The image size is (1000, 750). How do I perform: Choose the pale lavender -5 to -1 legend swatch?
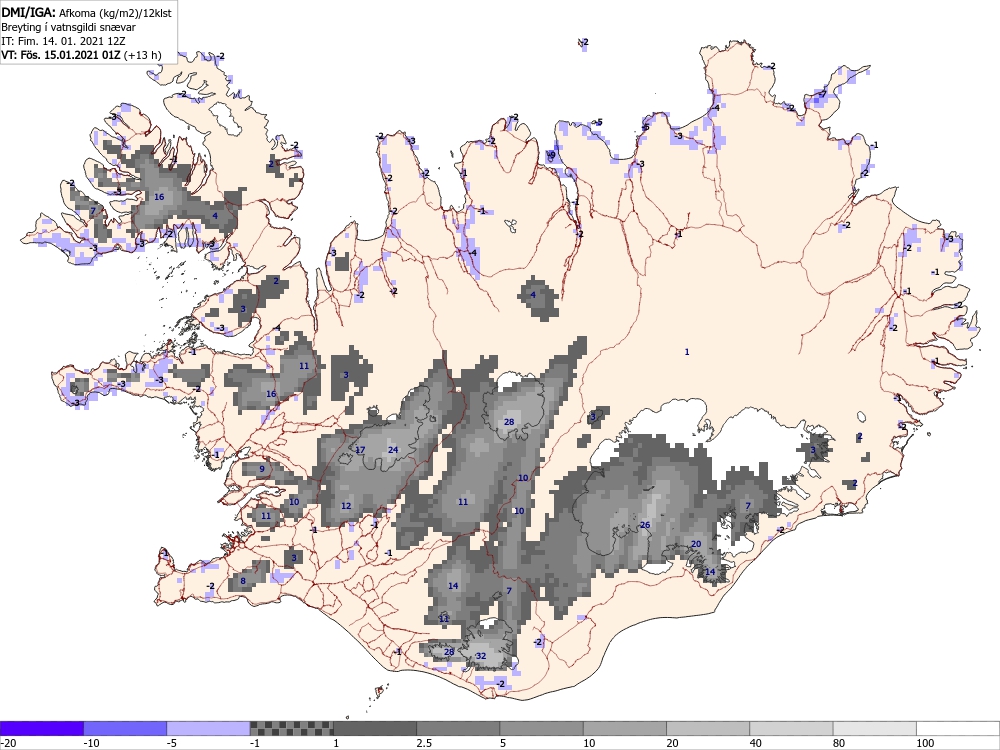point(209,728)
